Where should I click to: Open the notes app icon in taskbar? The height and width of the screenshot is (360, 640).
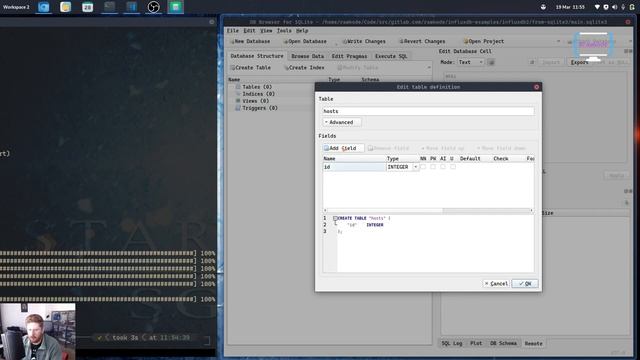tap(65, 7)
